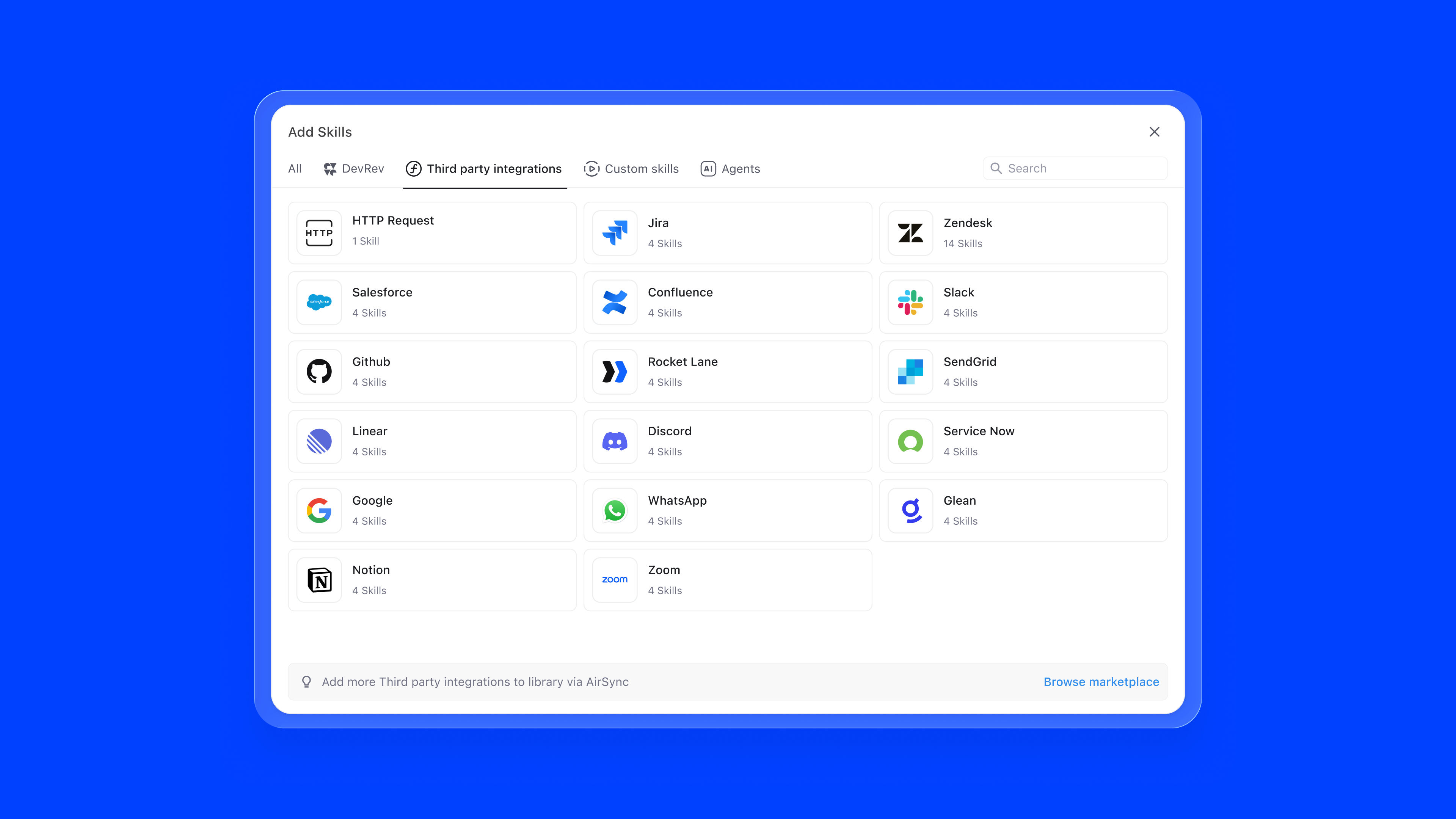Open the Custom skills tab

pyautogui.click(x=631, y=168)
